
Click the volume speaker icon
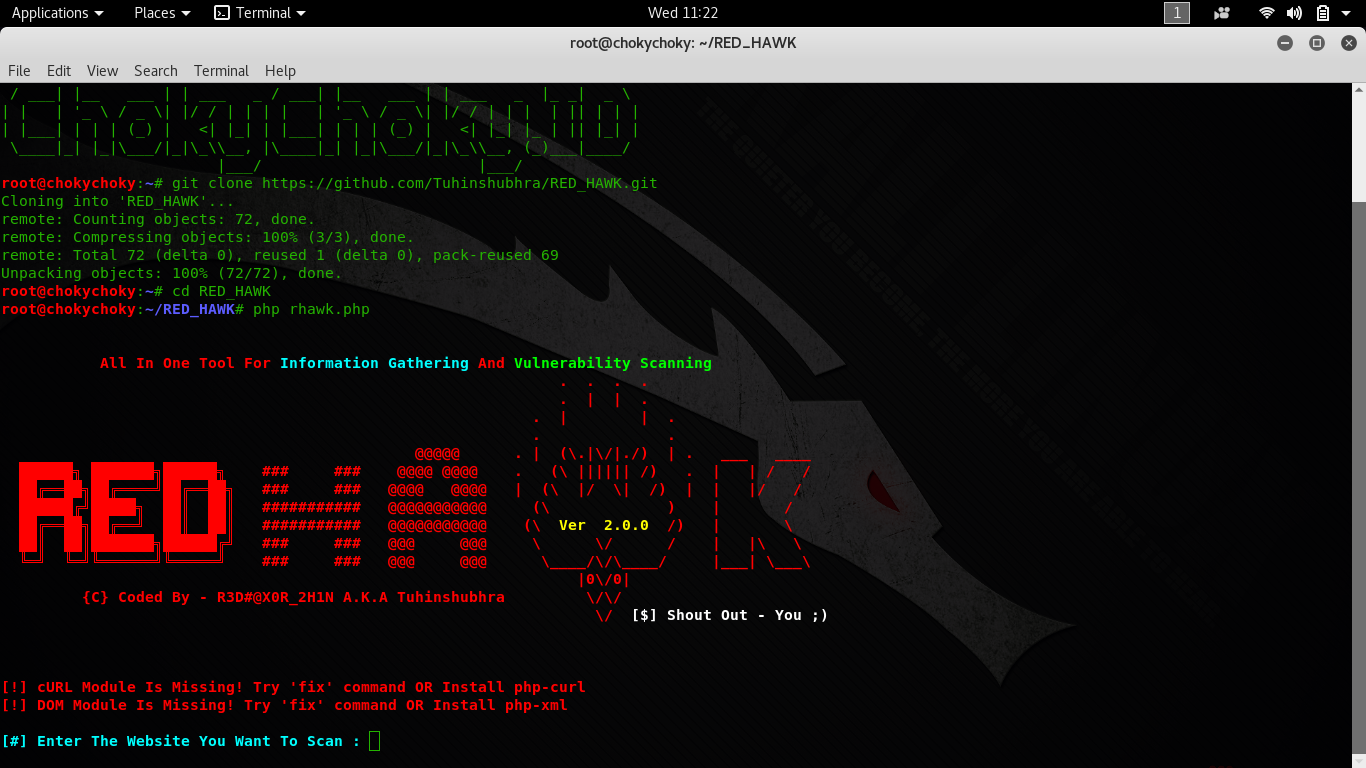point(1294,13)
